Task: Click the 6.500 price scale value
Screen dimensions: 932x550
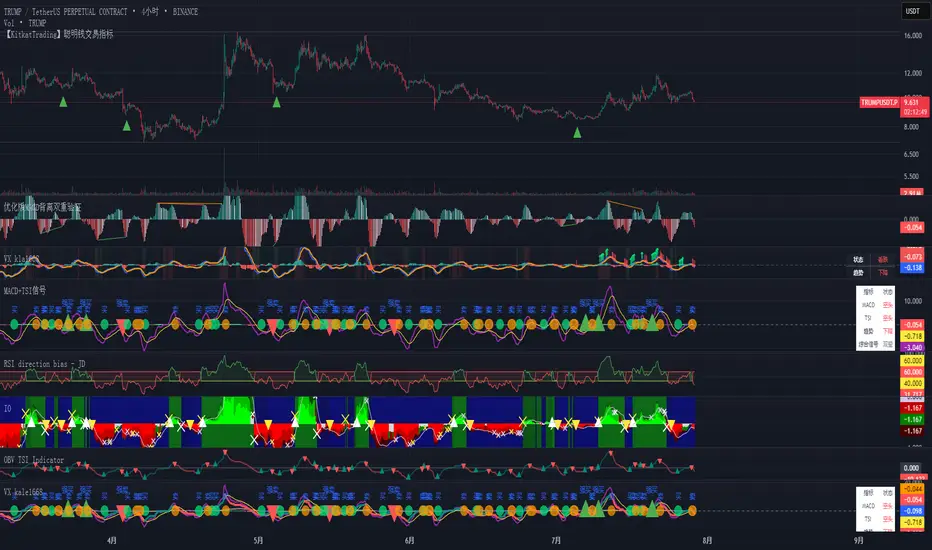Action: coord(911,155)
